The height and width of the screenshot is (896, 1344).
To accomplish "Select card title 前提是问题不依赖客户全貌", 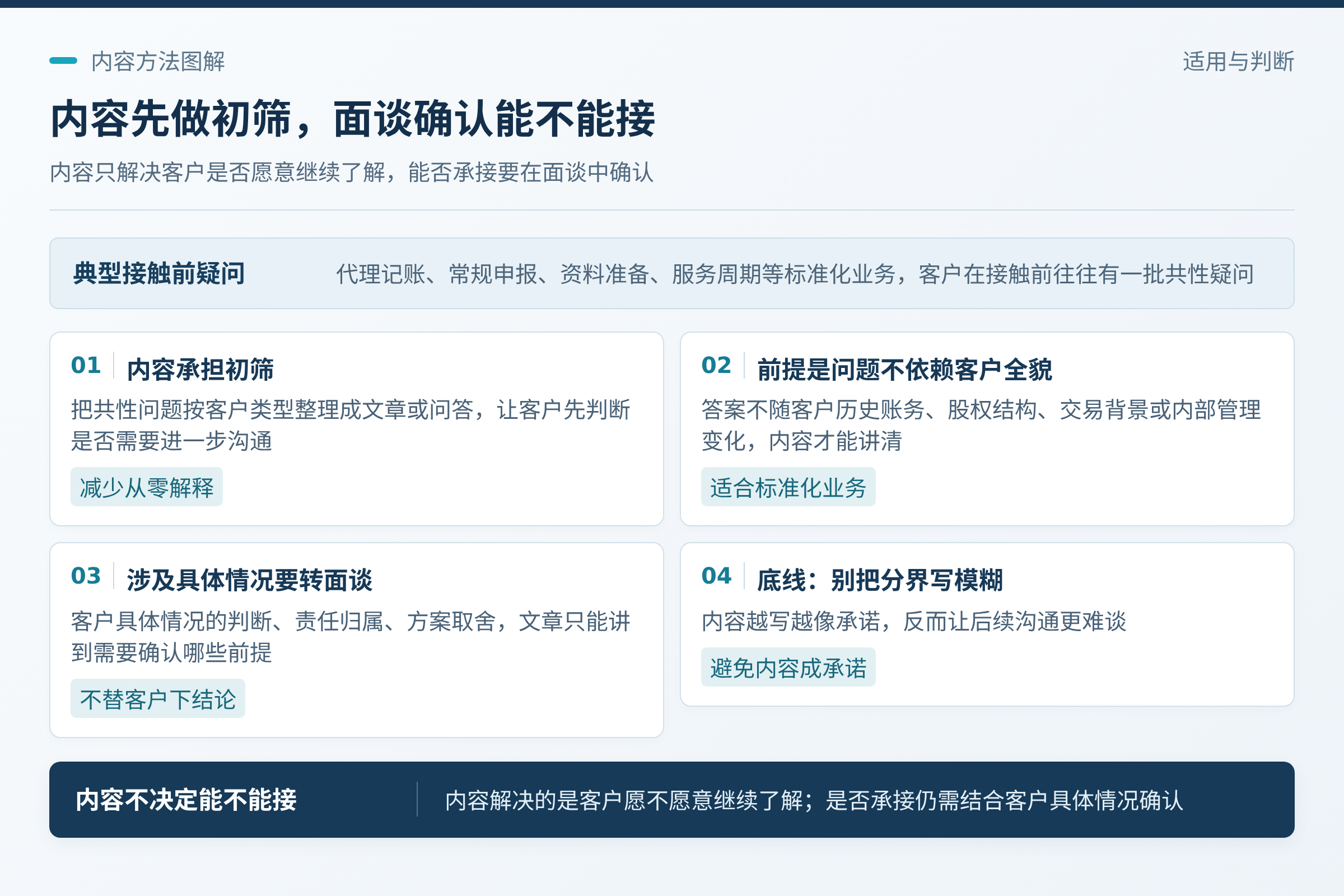I will [x=904, y=369].
